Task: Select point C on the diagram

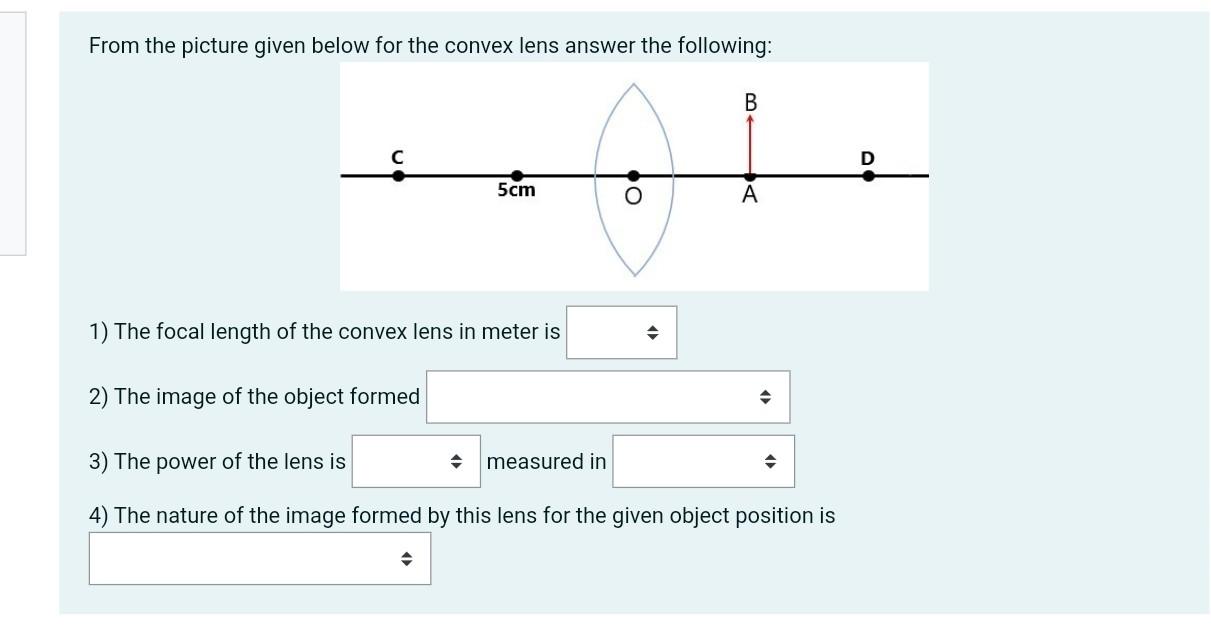Action: pos(398,174)
